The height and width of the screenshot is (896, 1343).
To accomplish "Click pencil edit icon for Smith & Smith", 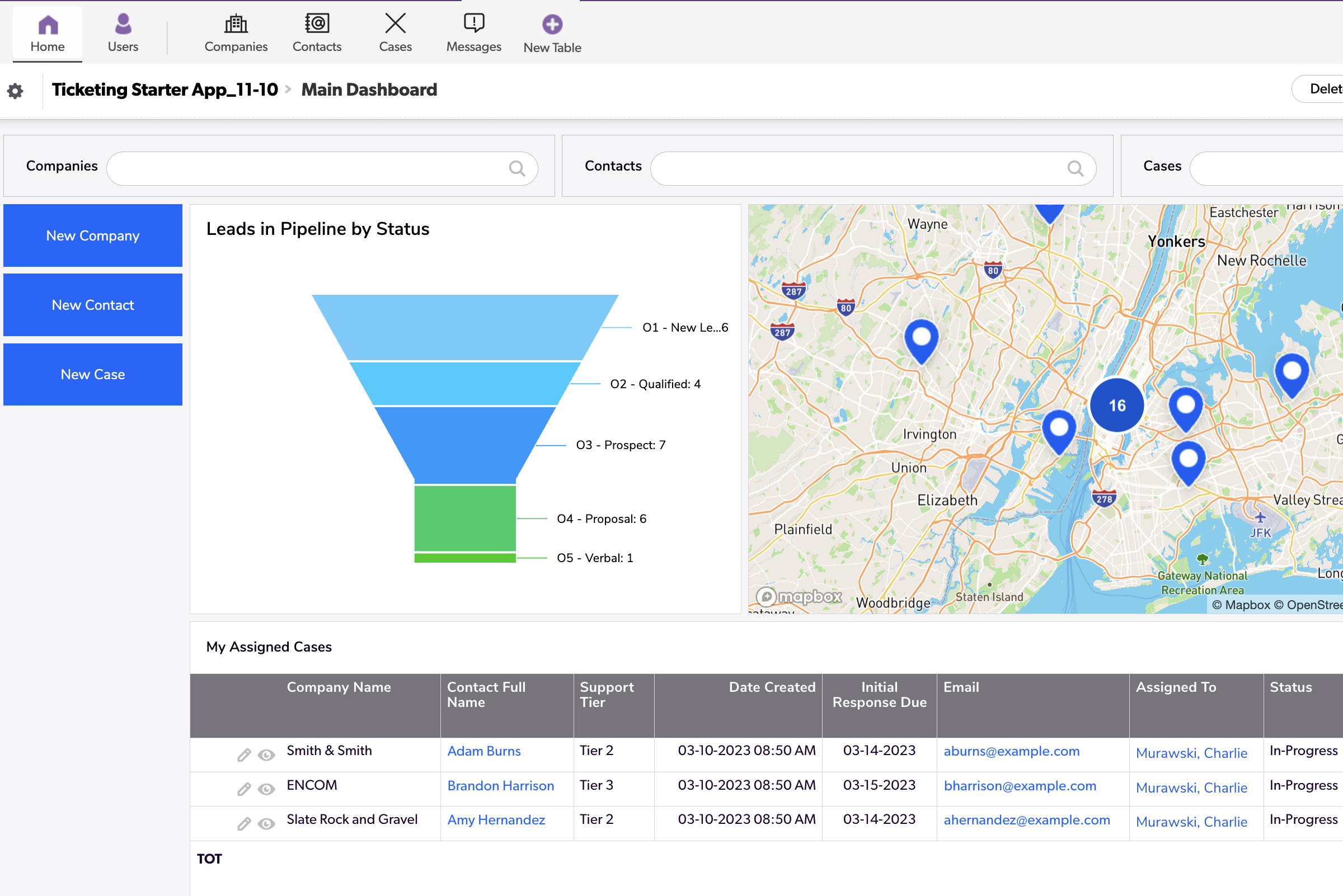I will (x=244, y=755).
